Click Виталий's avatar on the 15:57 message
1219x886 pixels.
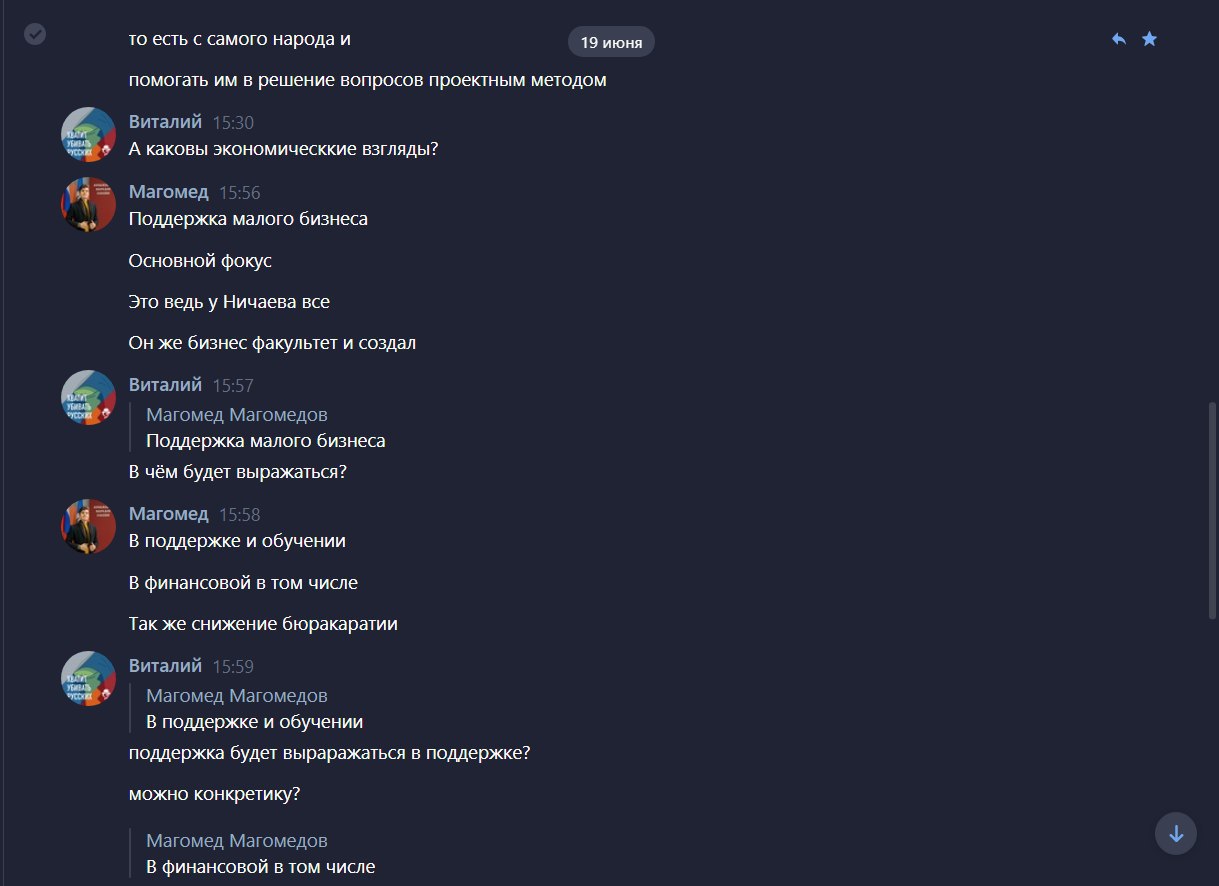89,397
